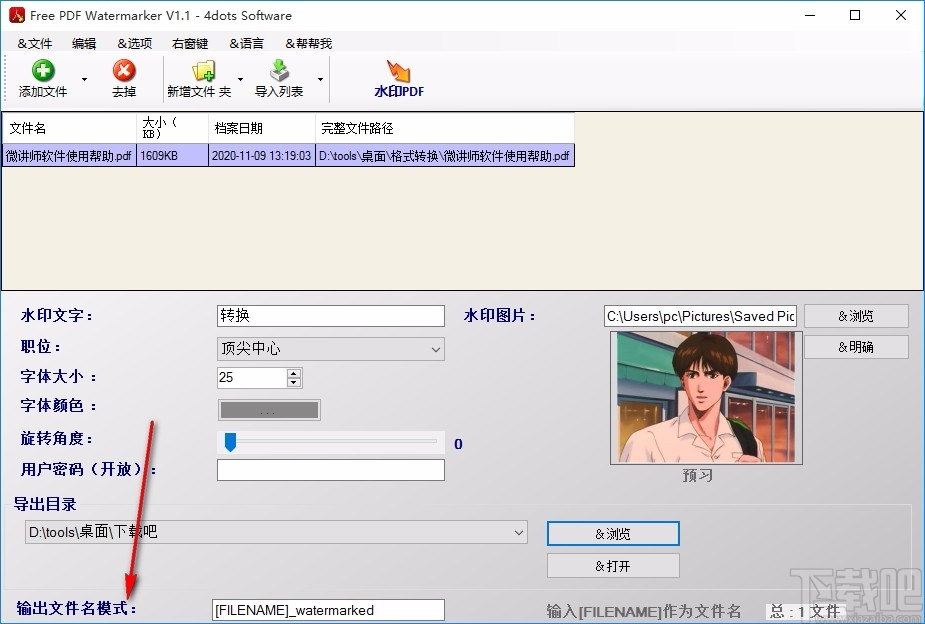Click the output filename pattern field
The width and height of the screenshot is (925, 624).
coord(328,610)
